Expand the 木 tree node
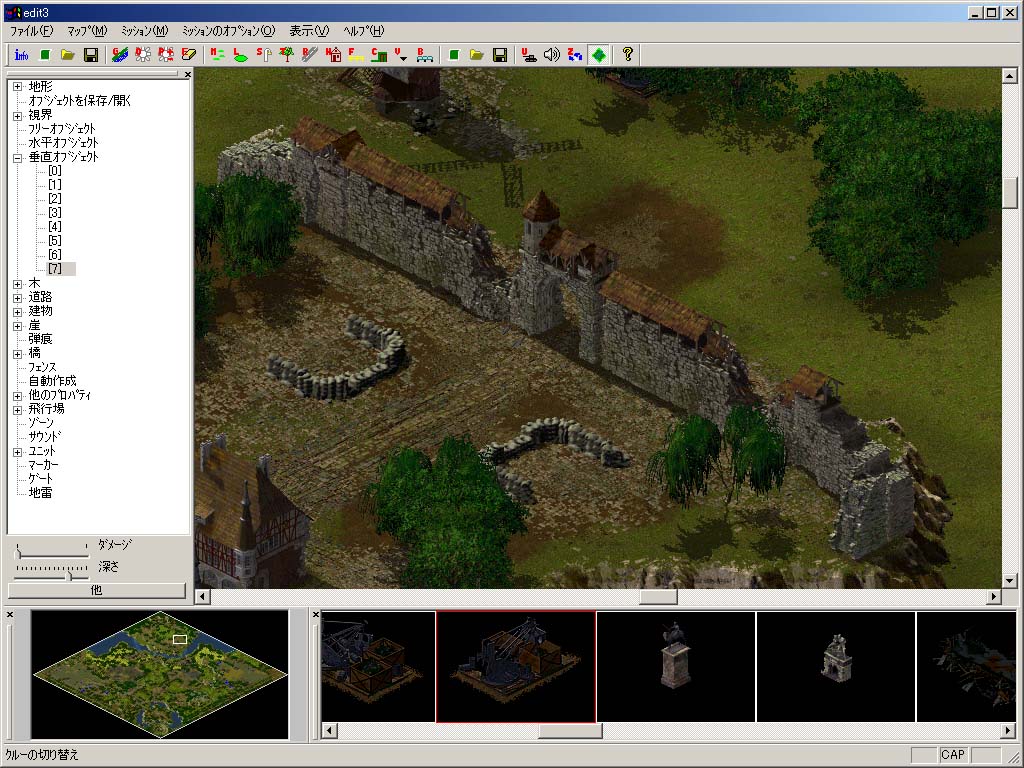Viewport: 1024px width, 768px height. click(x=18, y=283)
